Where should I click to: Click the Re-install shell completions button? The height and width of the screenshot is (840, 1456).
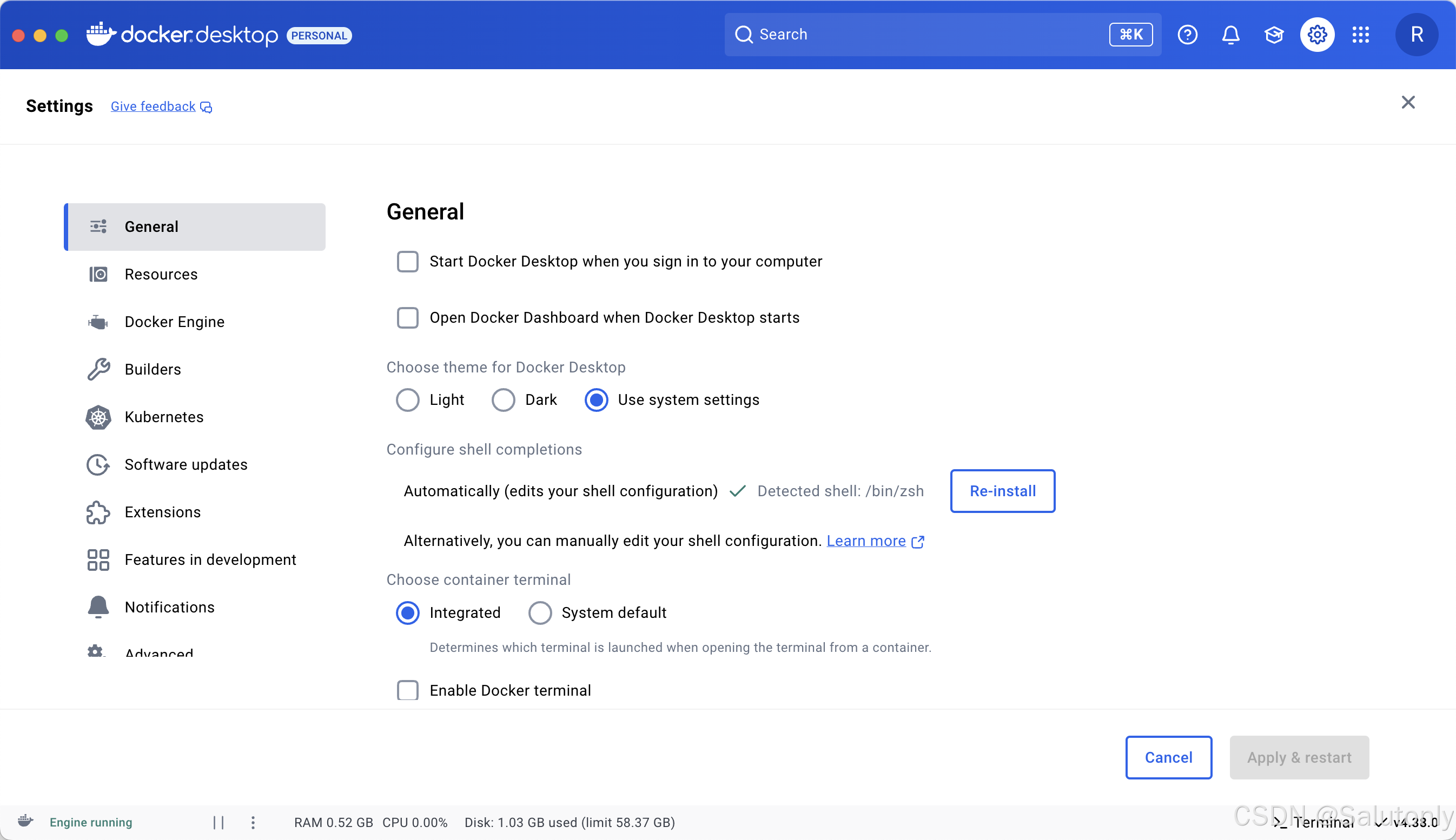(x=1002, y=491)
